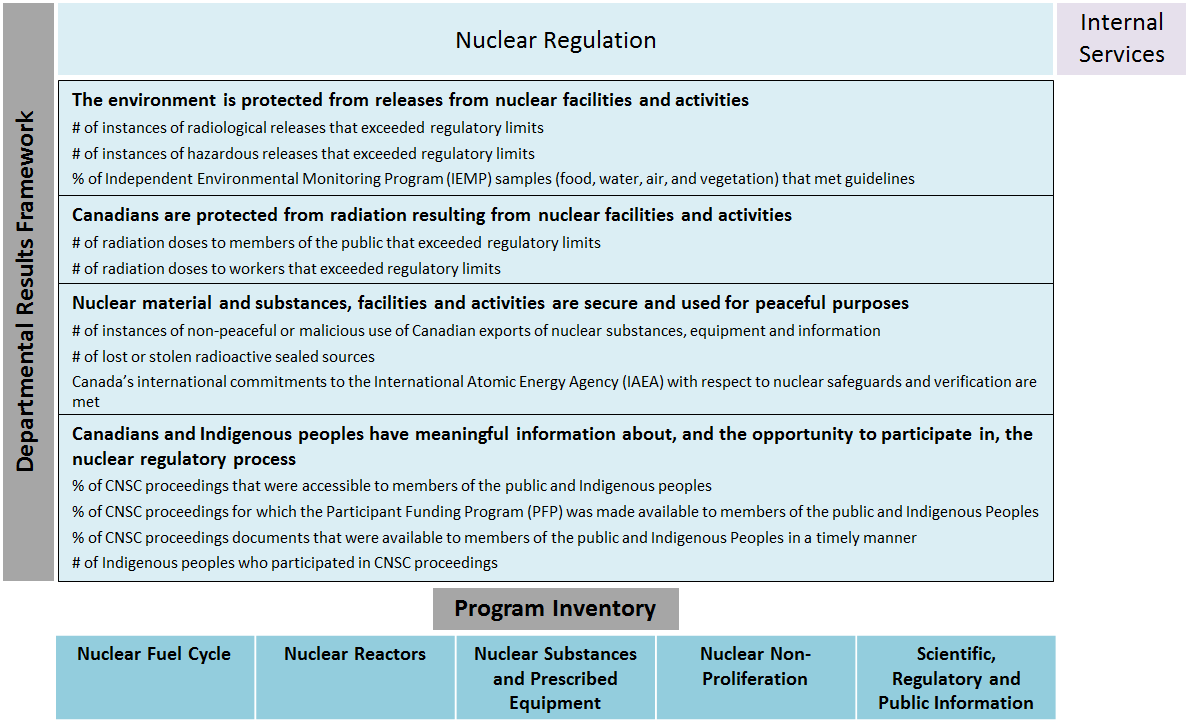Click heading about nuclear material secure and peaceful
This screenshot has width=1186, height=721.
tap(490, 303)
